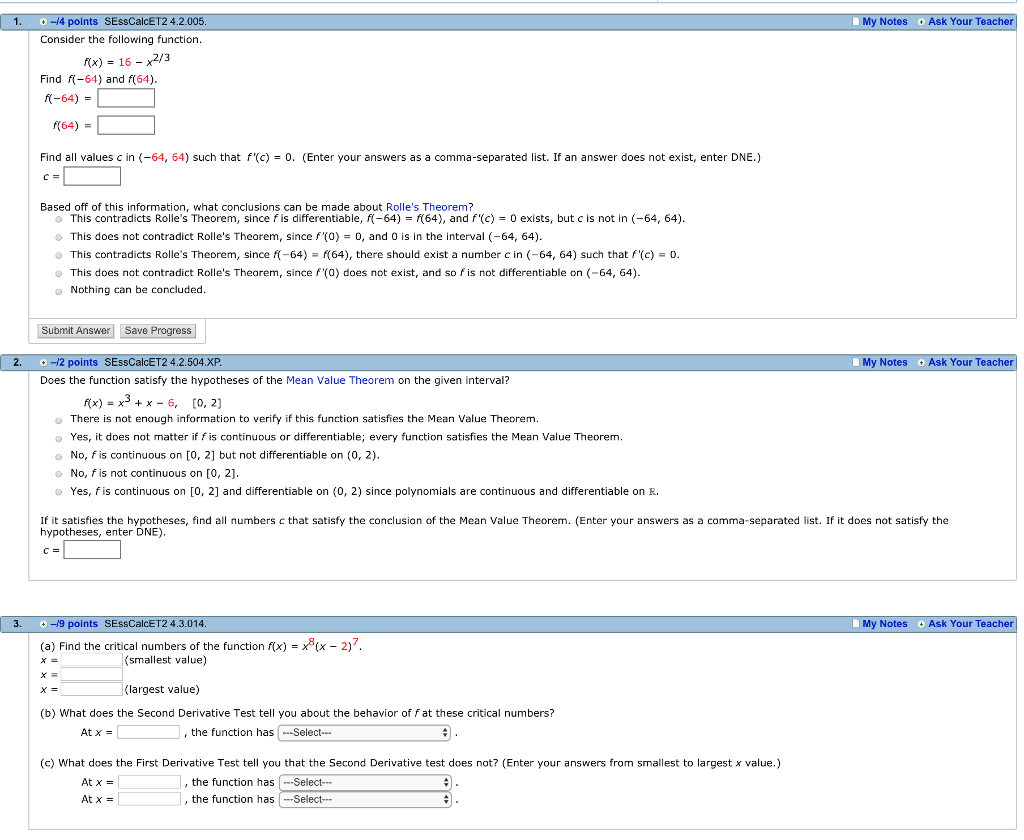Image resolution: width=1024 pixels, height=840 pixels.
Task: Click the Save Progress button
Action: click(x=158, y=331)
